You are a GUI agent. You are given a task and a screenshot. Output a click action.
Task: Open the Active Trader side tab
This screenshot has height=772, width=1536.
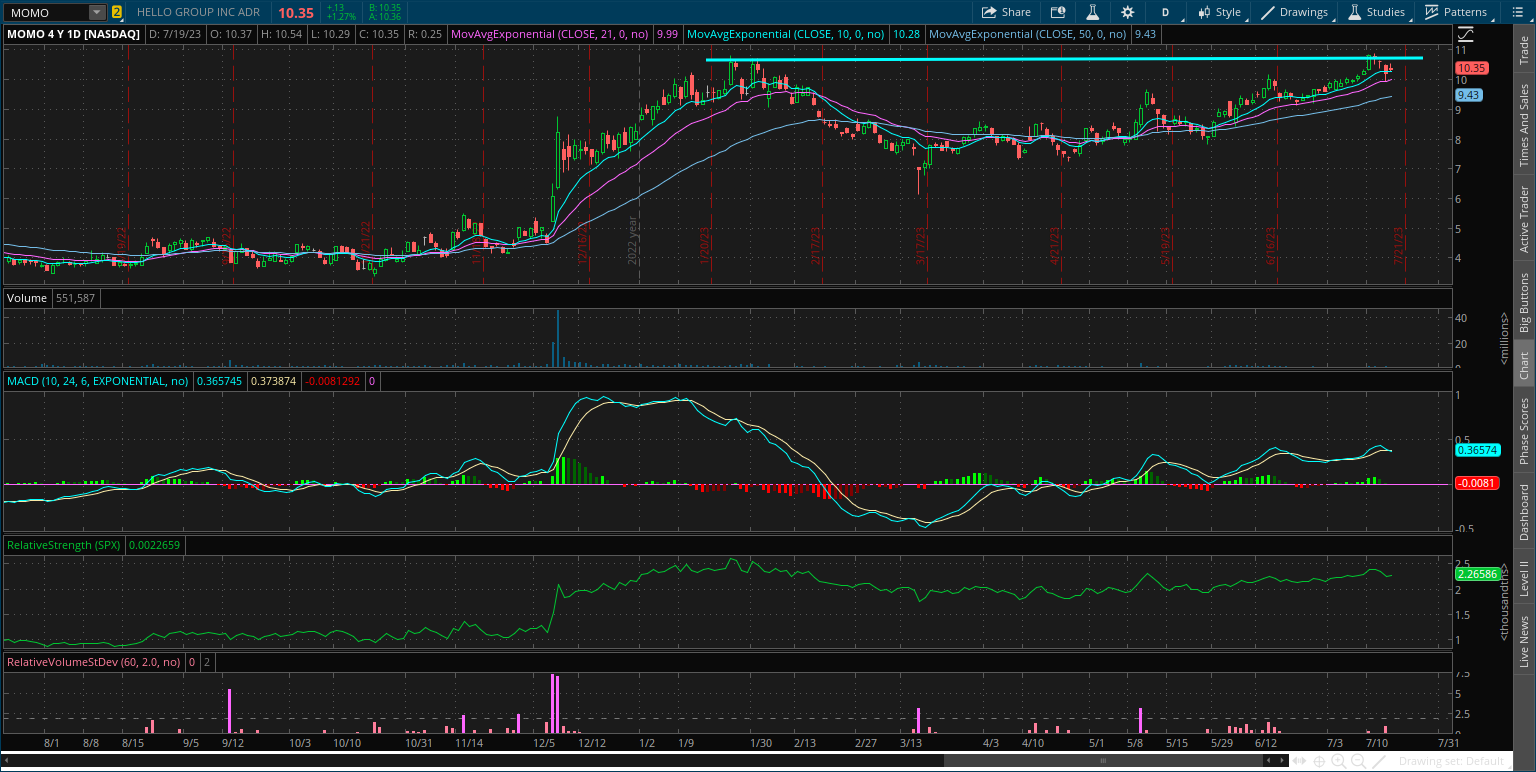coord(1524,218)
